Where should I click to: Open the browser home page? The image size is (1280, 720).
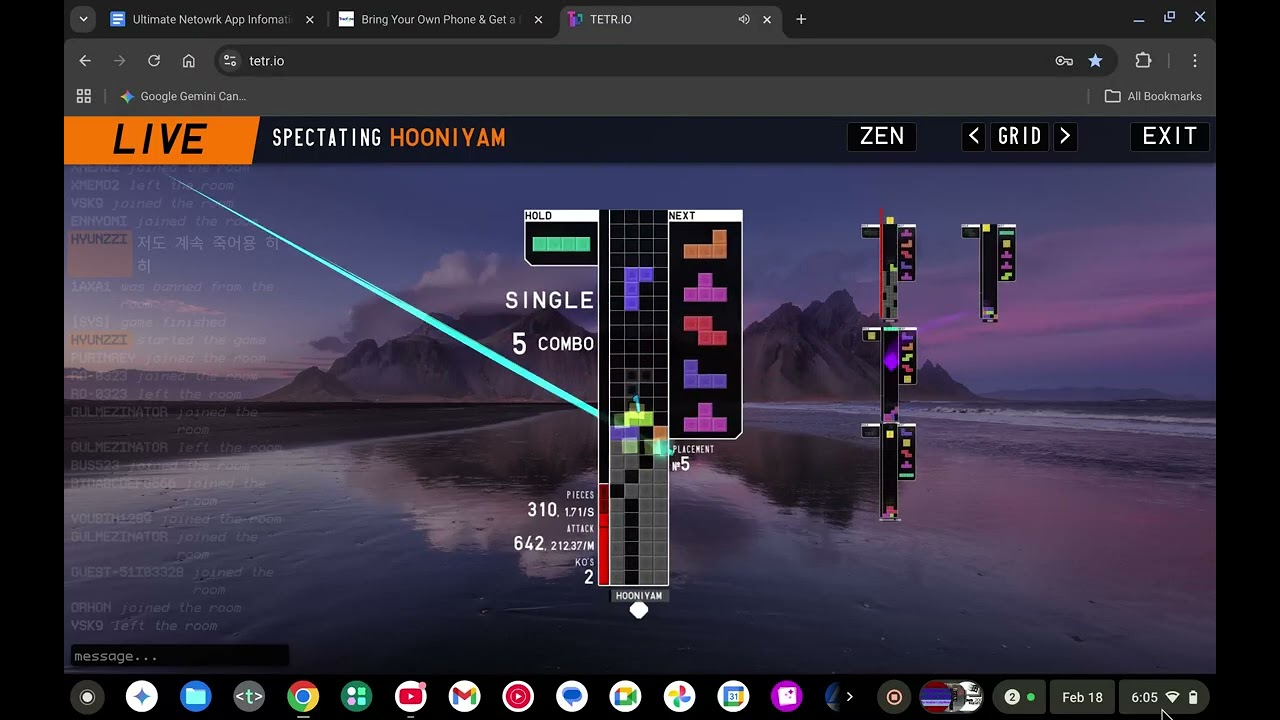[x=188, y=61]
